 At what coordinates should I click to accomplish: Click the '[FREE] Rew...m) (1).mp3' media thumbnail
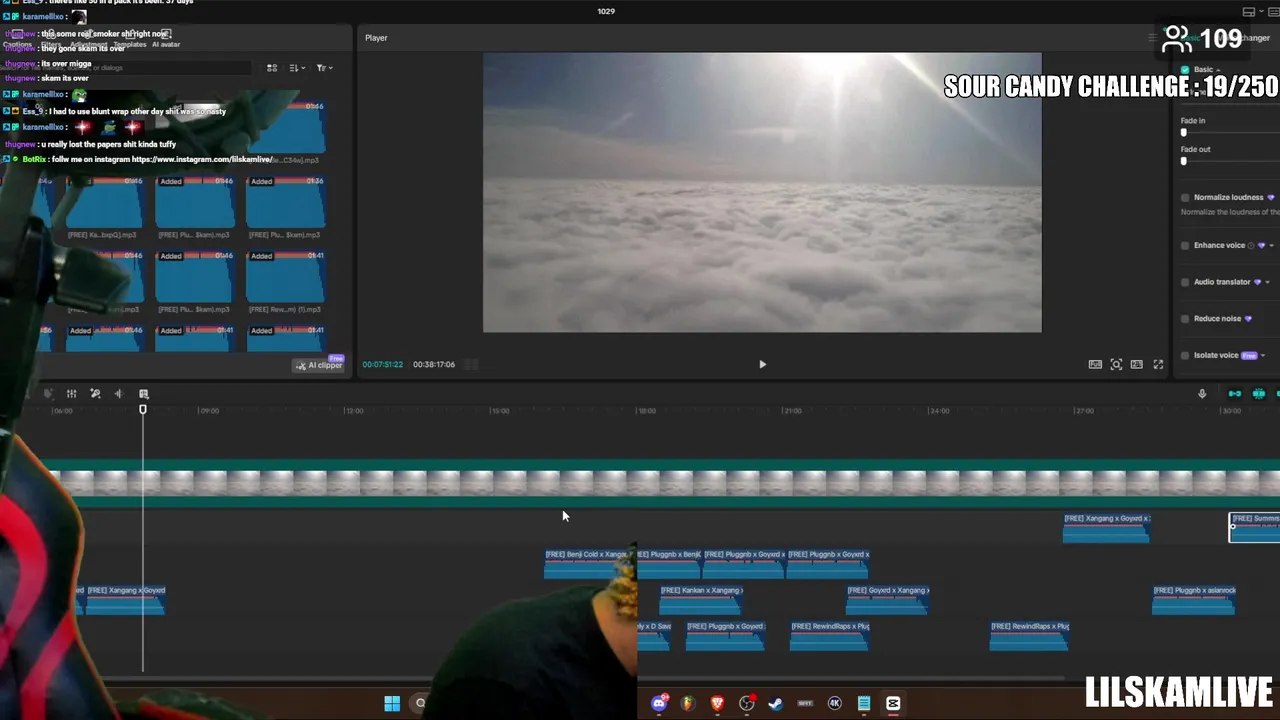285,278
